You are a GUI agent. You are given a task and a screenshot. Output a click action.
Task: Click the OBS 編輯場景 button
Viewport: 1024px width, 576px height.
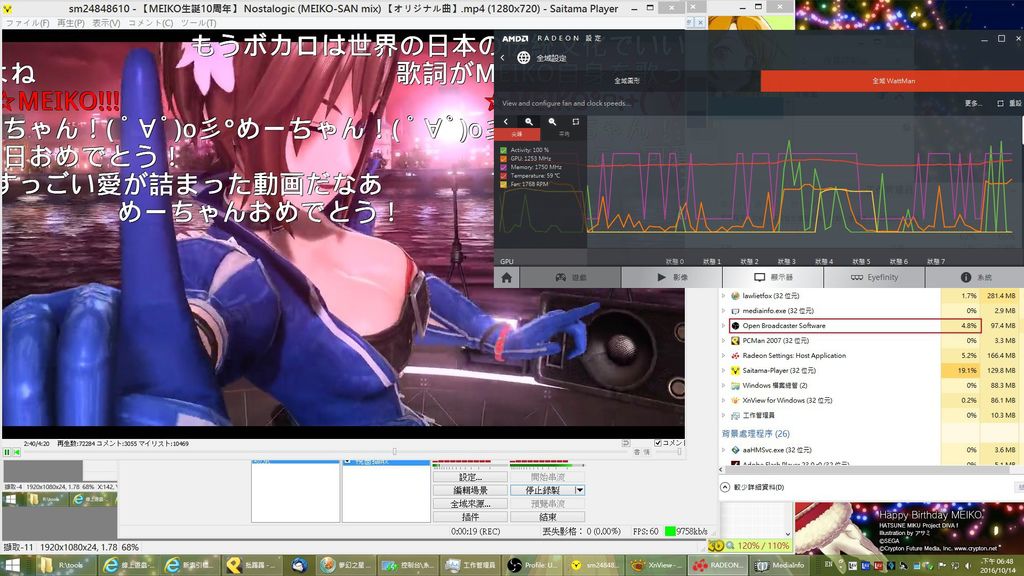tap(470, 490)
